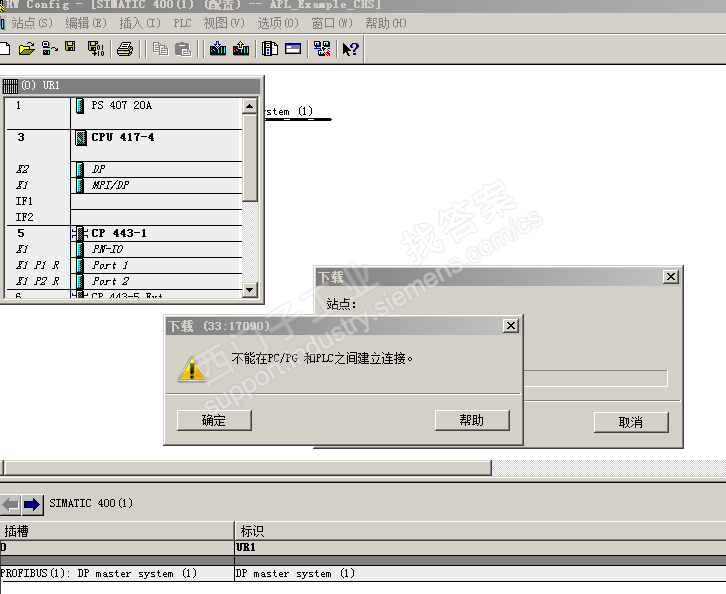Select the Port 1 row
The width and height of the screenshot is (726, 594).
(x=124, y=265)
